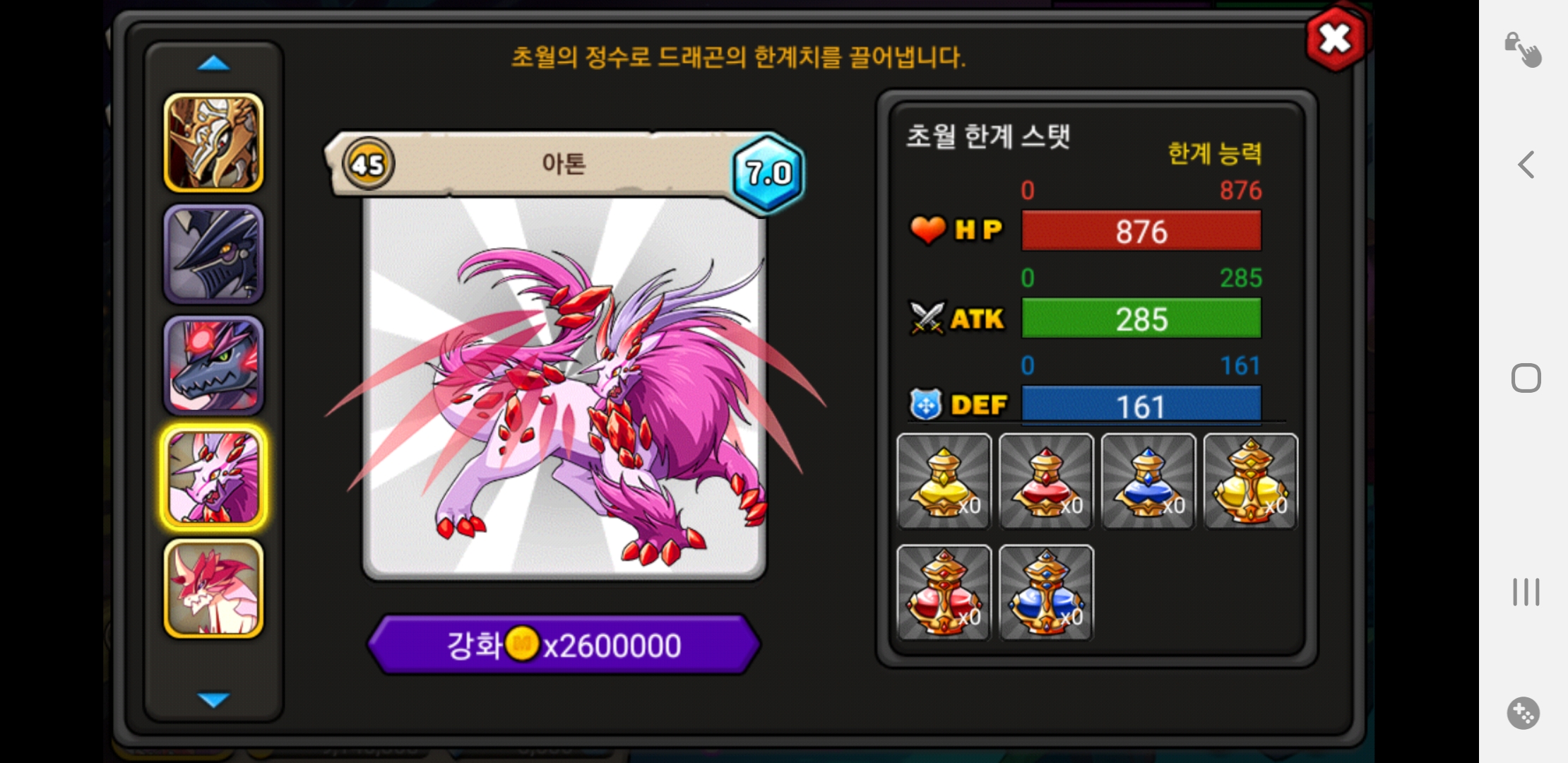Select the small blue essence potion

click(1148, 481)
